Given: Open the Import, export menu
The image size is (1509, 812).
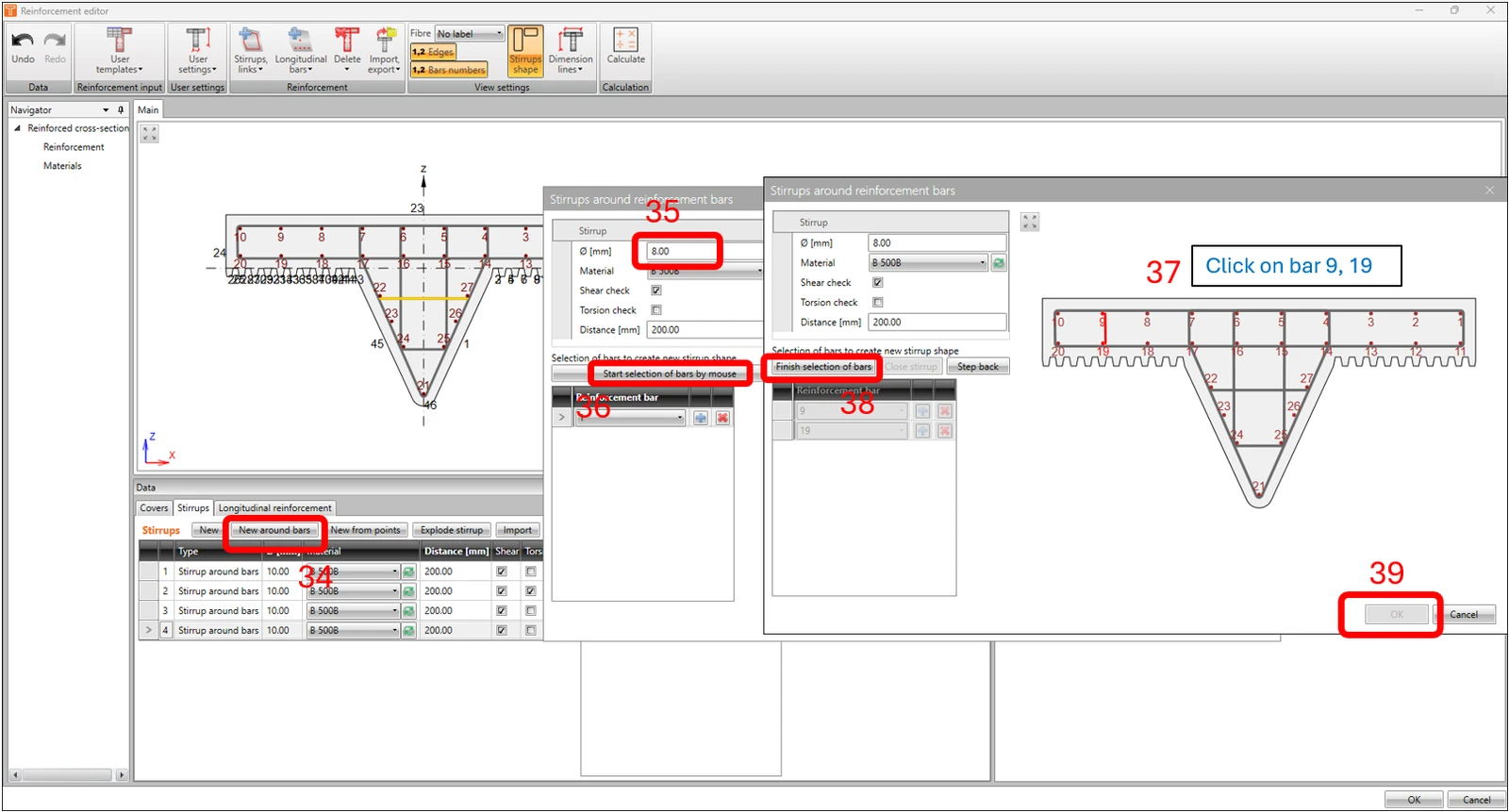Looking at the screenshot, I should pyautogui.click(x=384, y=51).
